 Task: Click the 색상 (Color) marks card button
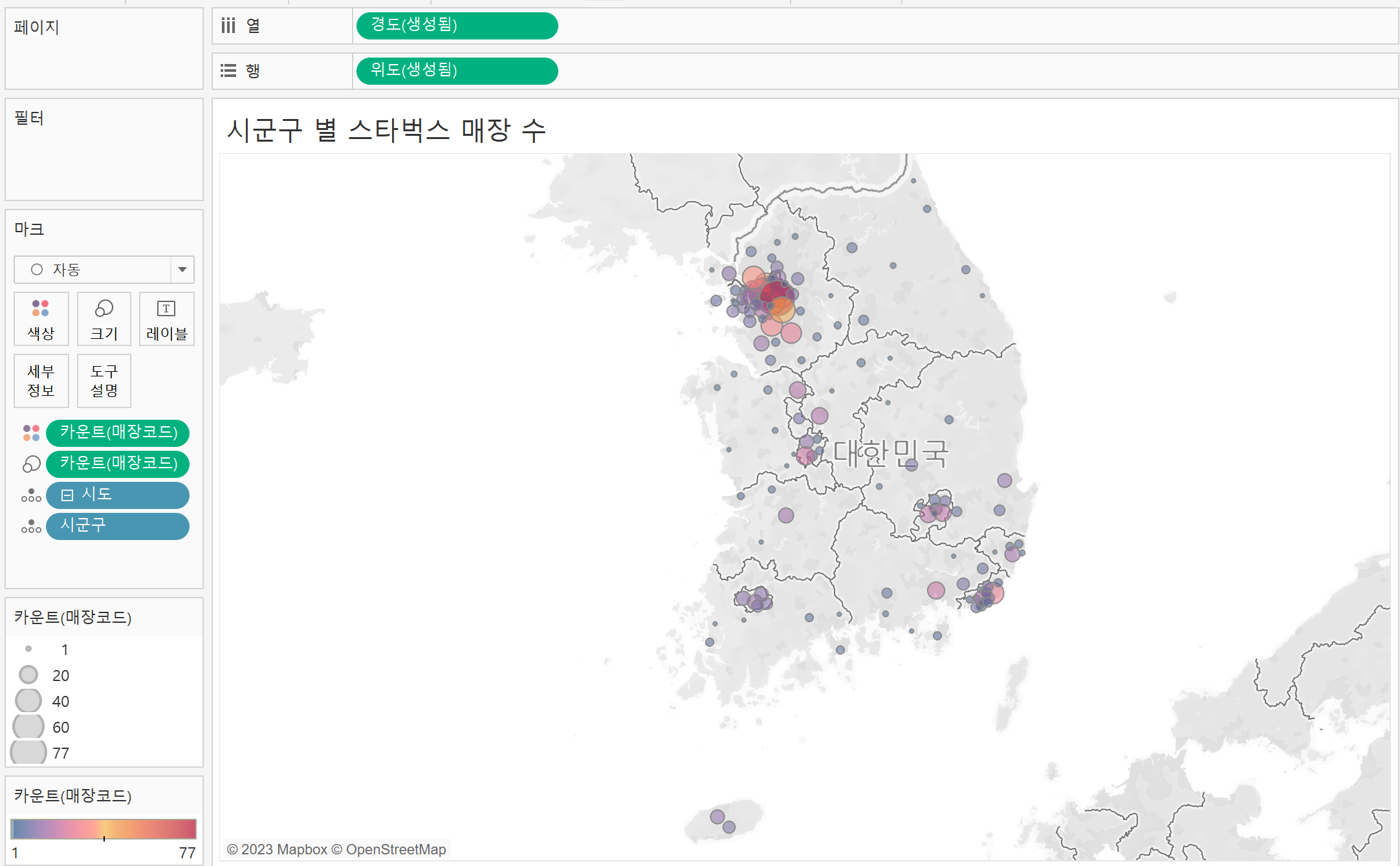click(x=41, y=319)
